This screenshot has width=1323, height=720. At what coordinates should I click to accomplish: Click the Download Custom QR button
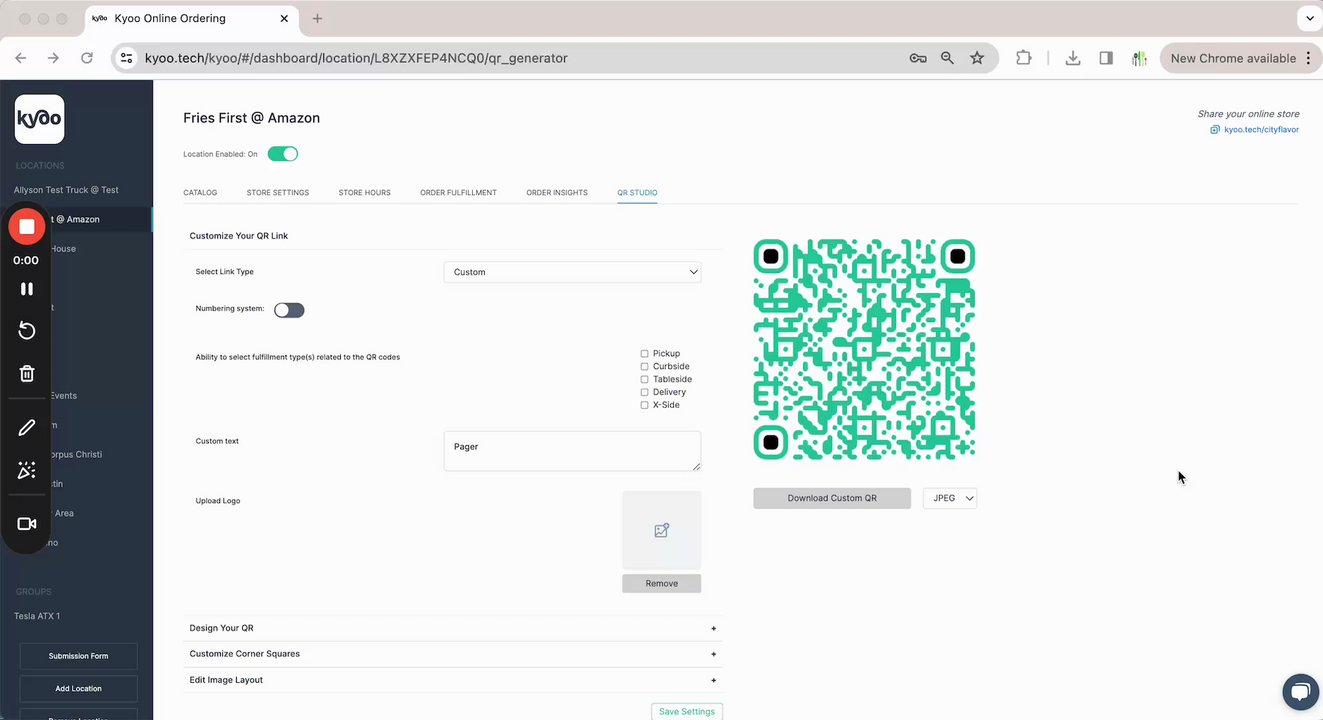coord(832,498)
